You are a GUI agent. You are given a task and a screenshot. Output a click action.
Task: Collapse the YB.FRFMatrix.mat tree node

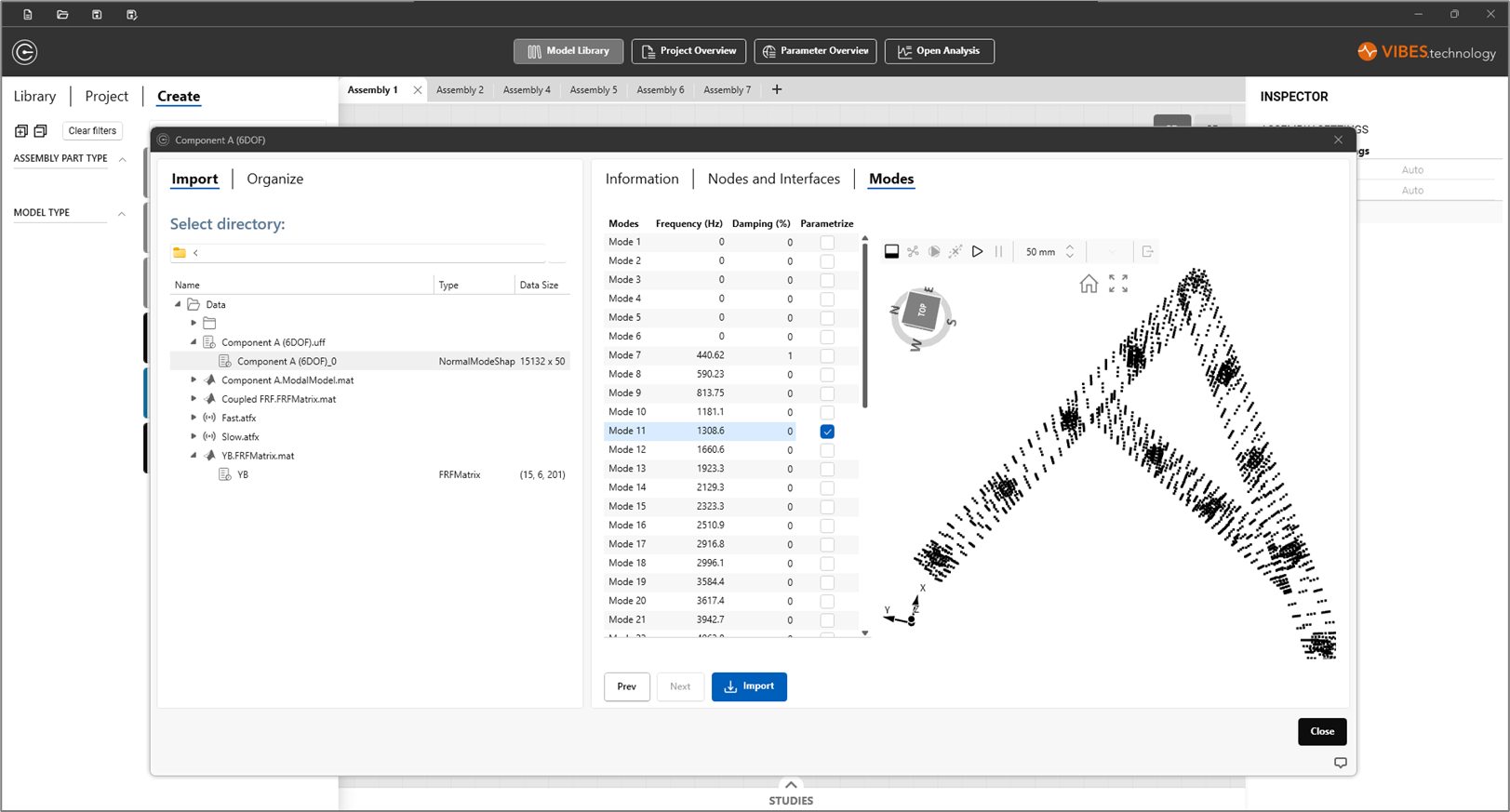pos(194,456)
